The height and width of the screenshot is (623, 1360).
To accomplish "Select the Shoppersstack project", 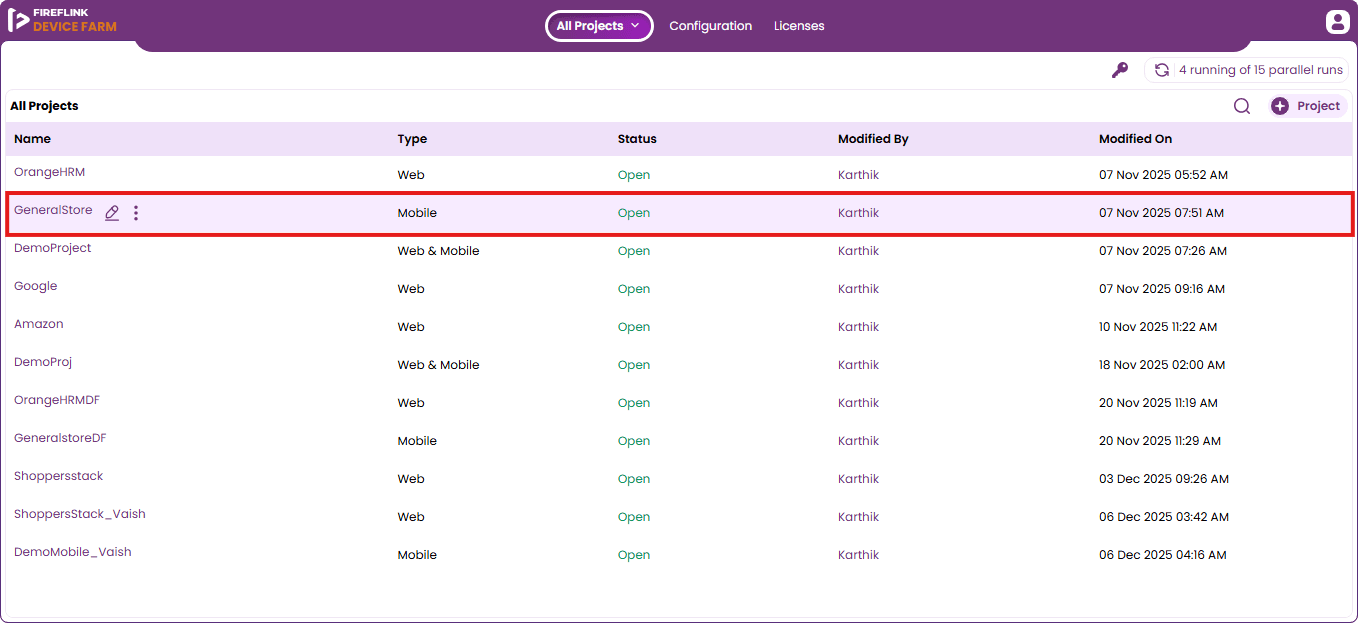I will [58, 476].
